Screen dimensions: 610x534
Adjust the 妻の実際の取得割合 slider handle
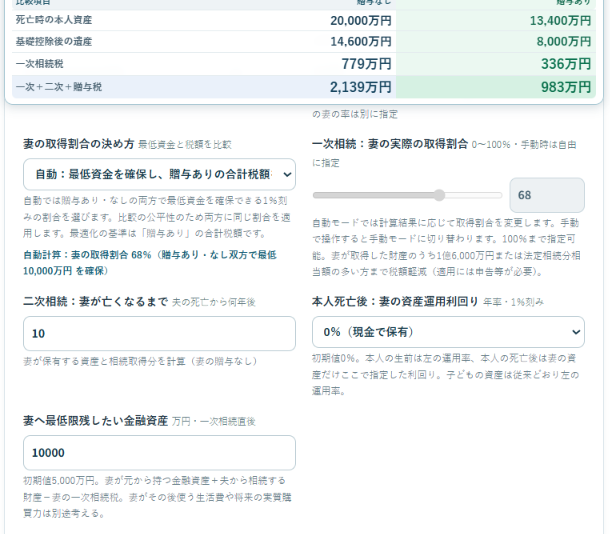coord(439,195)
